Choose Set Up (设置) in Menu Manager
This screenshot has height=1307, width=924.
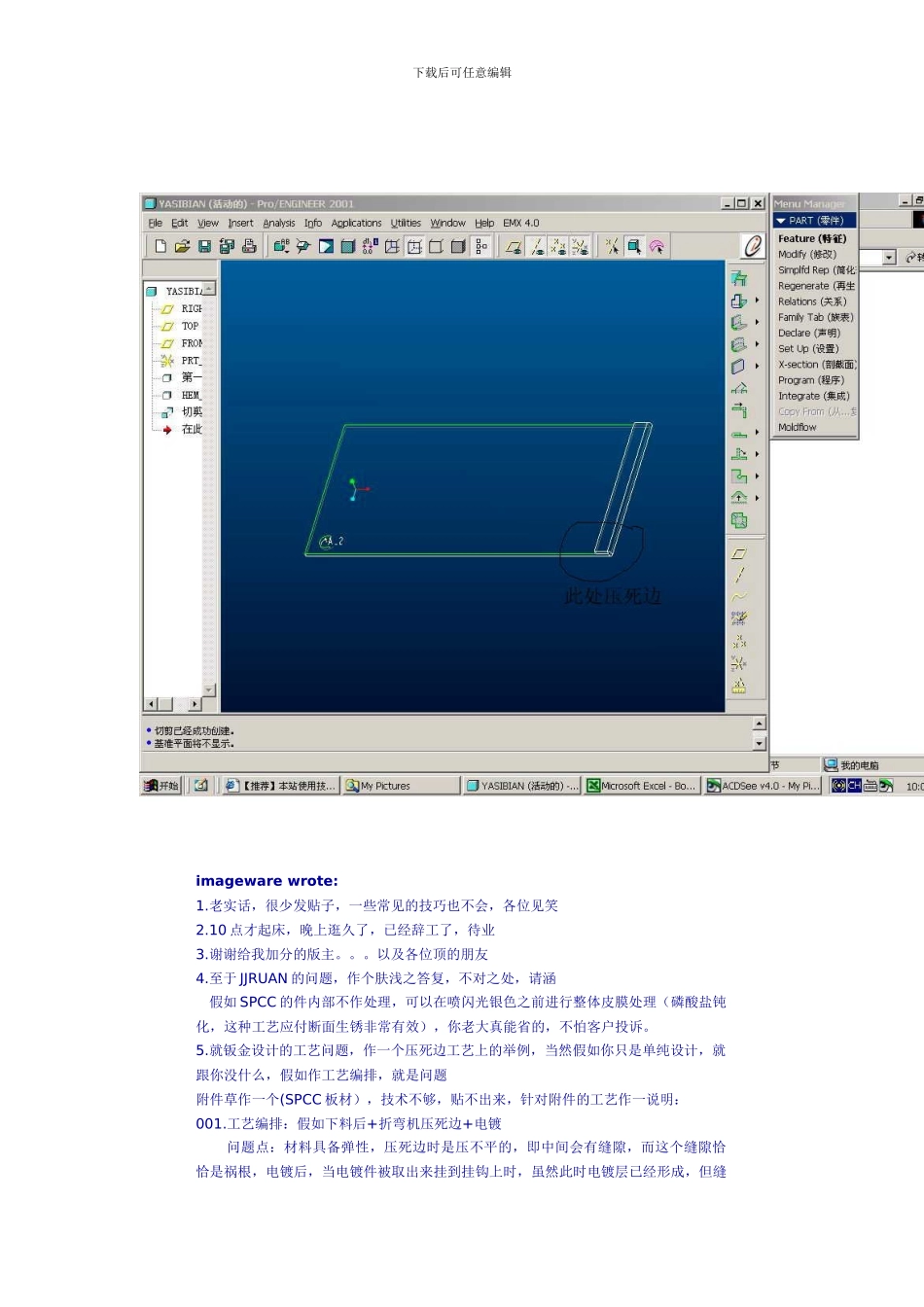[x=808, y=348]
